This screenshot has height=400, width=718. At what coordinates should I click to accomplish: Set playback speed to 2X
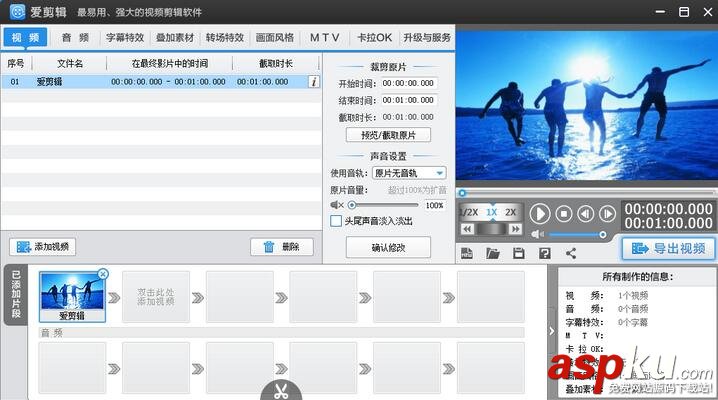(x=511, y=212)
